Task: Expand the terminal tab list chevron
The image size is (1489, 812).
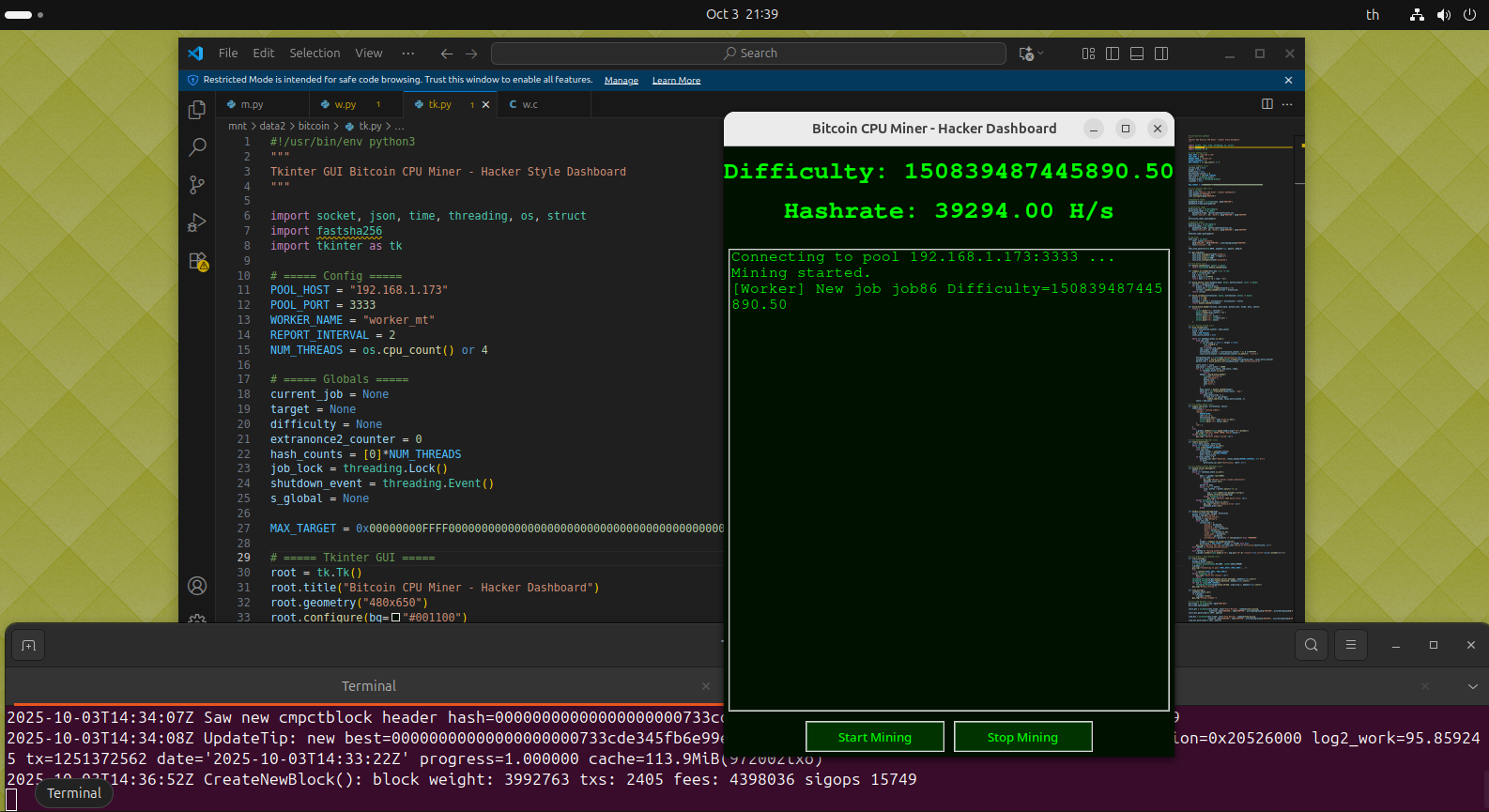Action: (x=1472, y=686)
